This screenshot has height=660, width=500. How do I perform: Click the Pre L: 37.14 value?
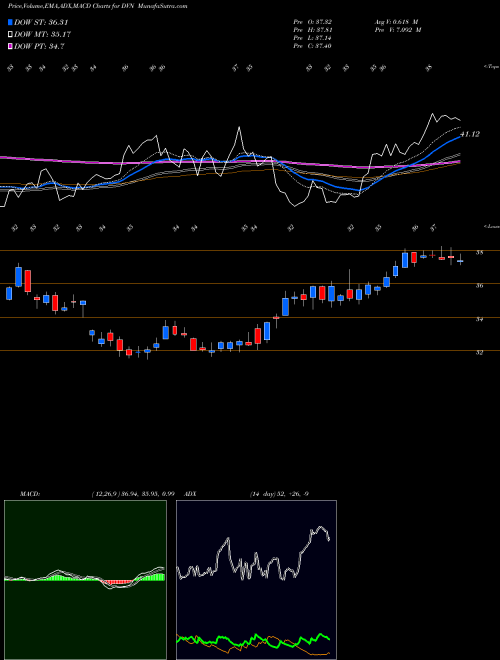pyautogui.click(x=313, y=38)
